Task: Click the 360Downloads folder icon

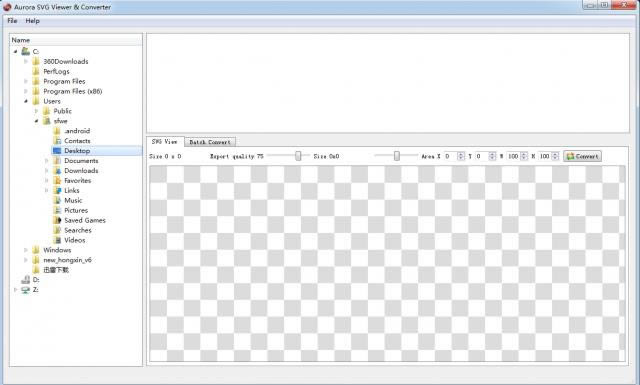Action: pyautogui.click(x=36, y=61)
